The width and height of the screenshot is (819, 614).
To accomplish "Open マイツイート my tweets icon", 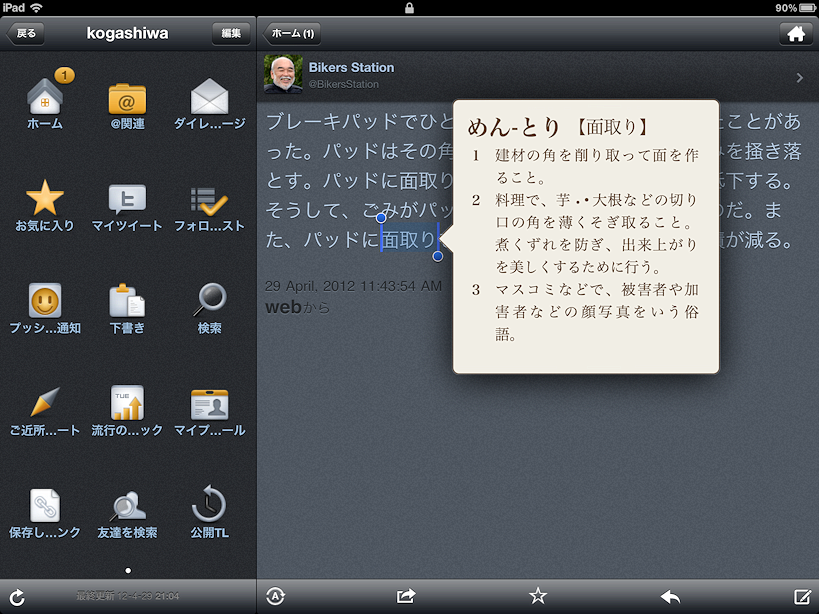I will point(127,201).
